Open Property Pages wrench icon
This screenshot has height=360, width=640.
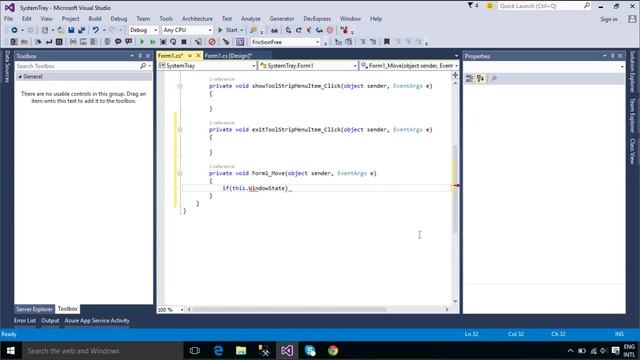pos(494,78)
